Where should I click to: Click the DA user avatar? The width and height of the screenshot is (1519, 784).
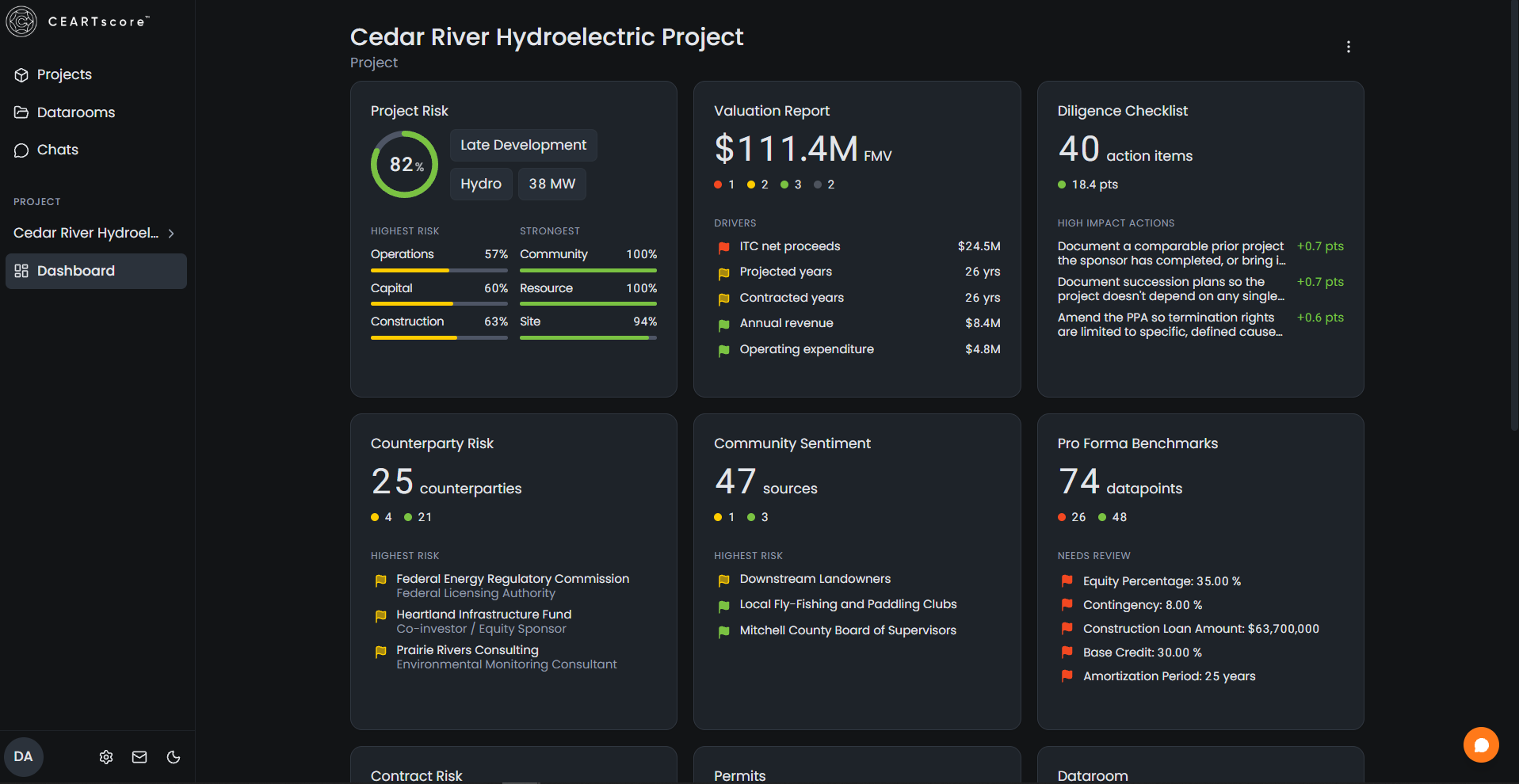24,757
